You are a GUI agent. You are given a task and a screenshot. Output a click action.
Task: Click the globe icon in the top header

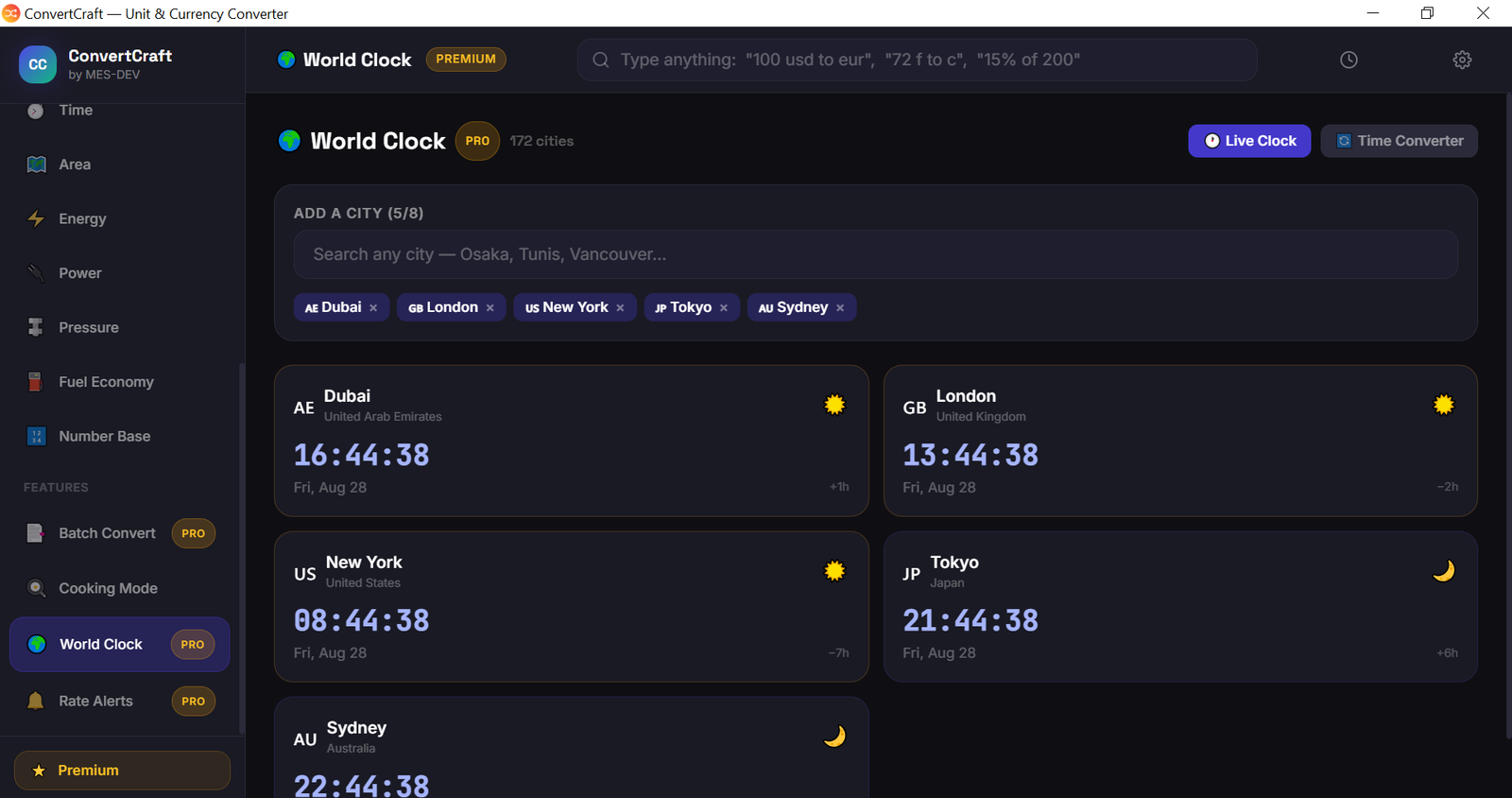coord(286,60)
